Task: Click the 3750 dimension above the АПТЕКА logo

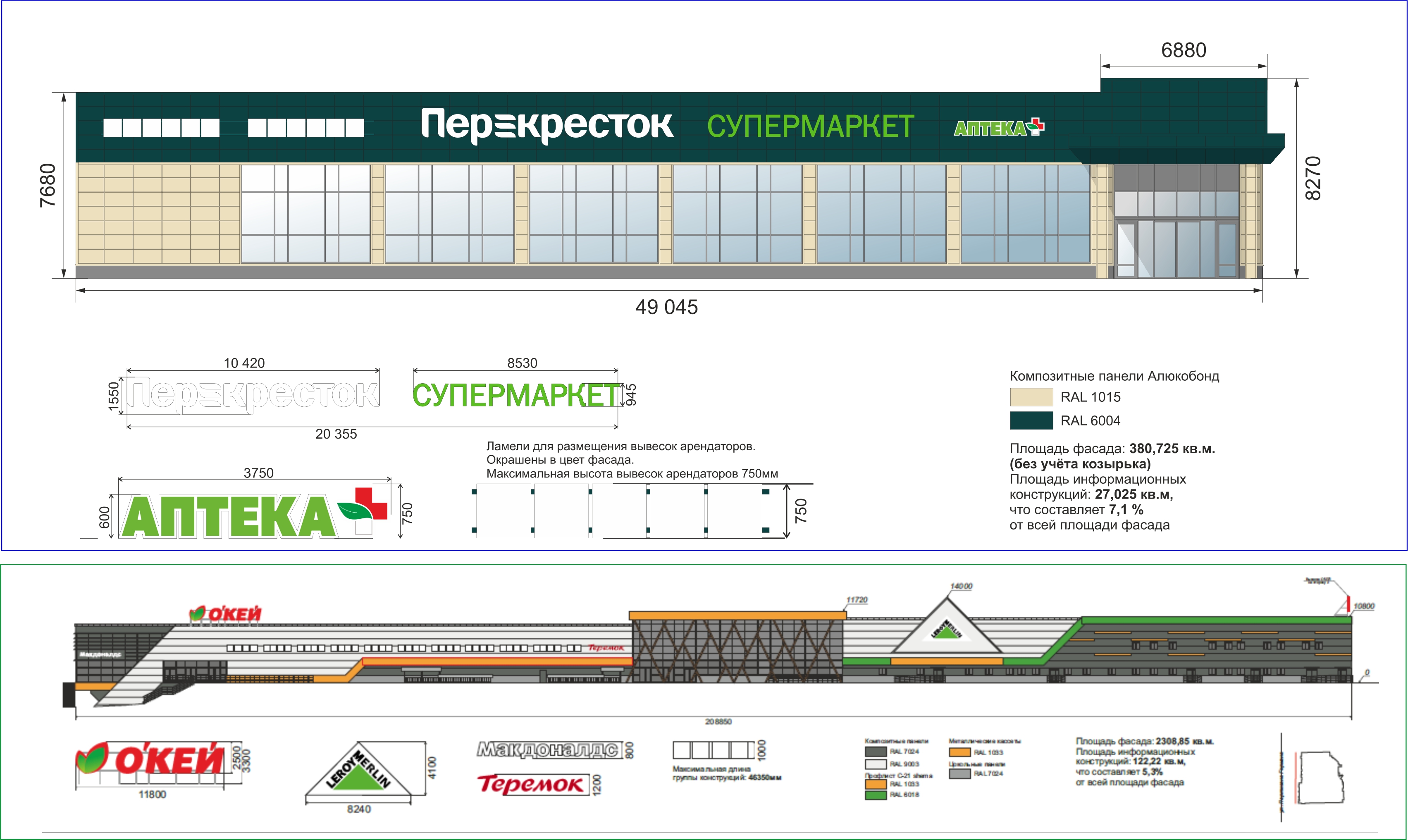Action: pyautogui.click(x=259, y=472)
